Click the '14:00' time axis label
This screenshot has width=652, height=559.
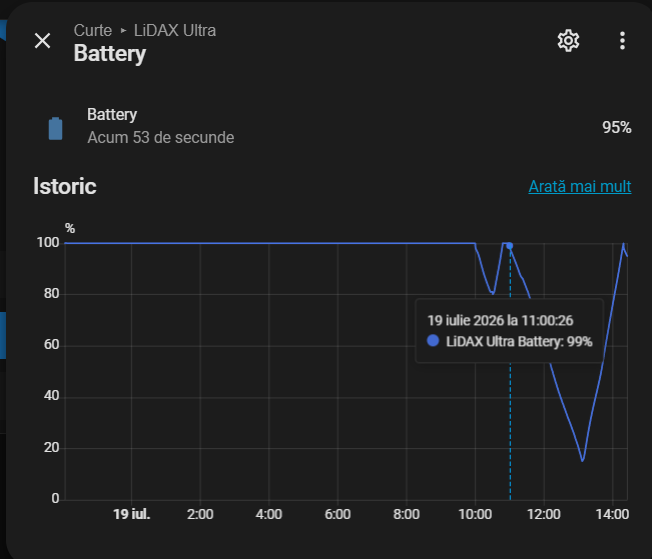612,514
